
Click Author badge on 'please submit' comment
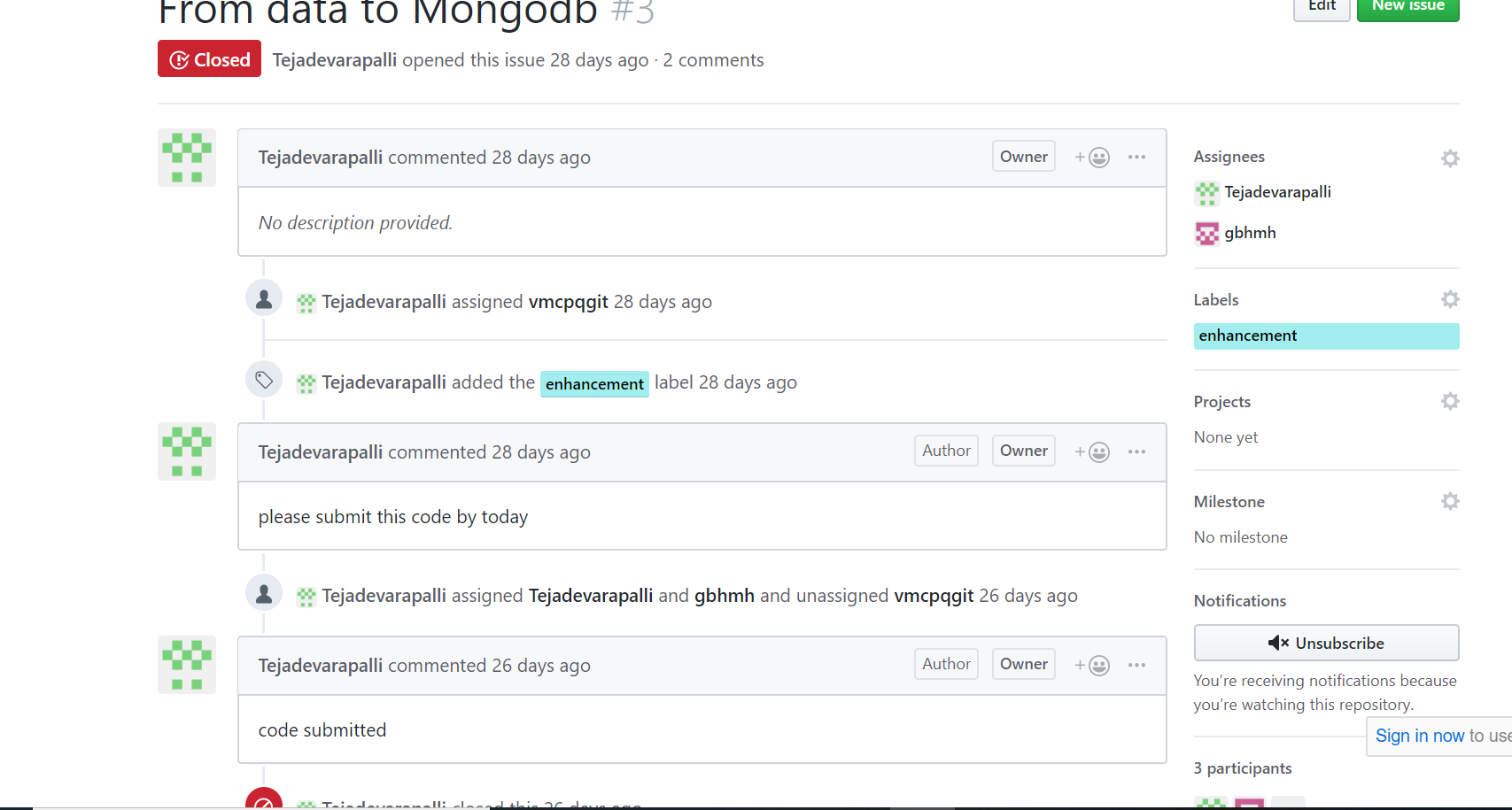(946, 451)
